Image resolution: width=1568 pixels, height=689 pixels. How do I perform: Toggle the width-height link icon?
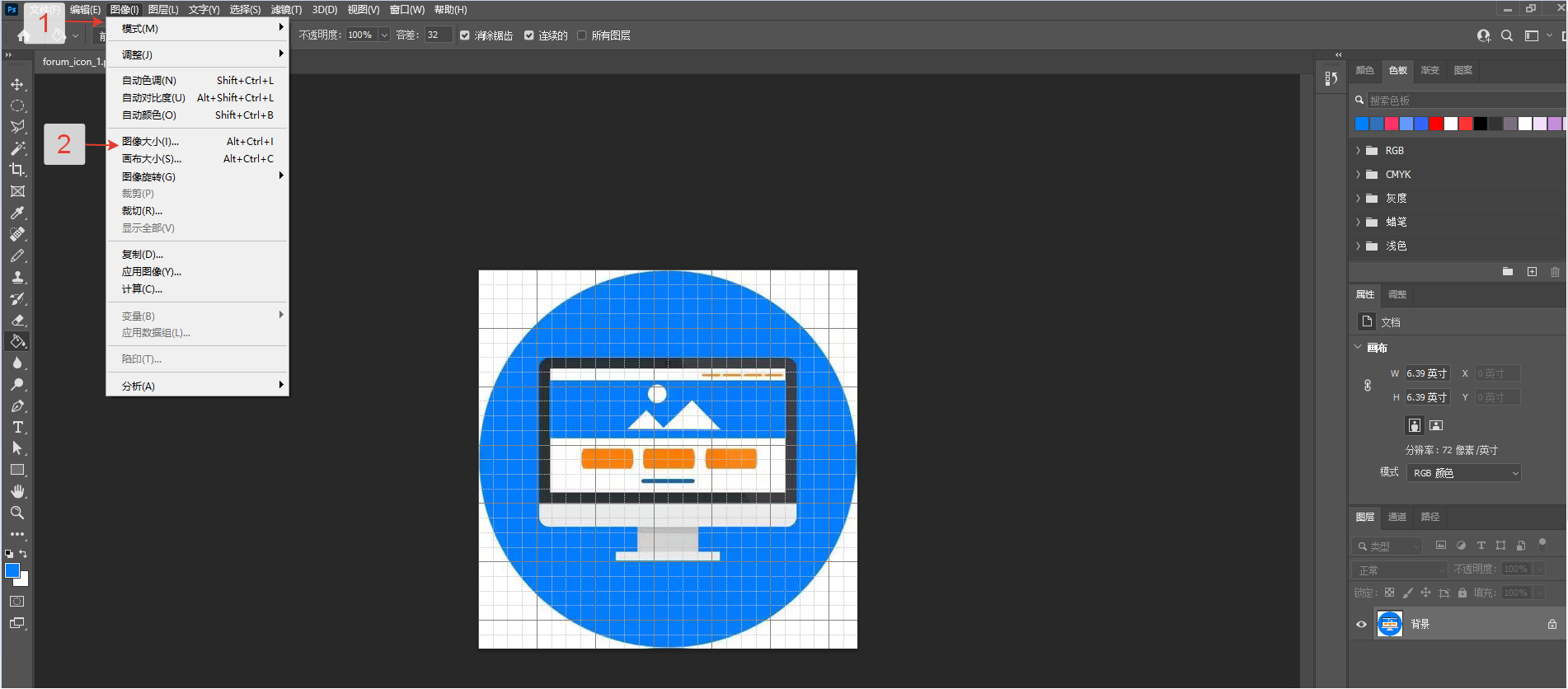pos(1368,385)
